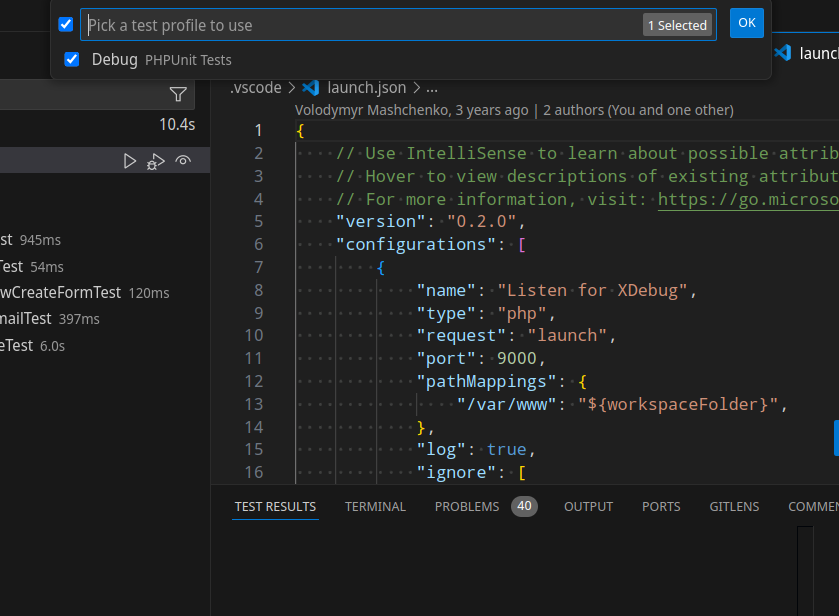Open the breadcrumb ellipsis symbol dropdown
The width and height of the screenshot is (839, 616).
[432, 87]
